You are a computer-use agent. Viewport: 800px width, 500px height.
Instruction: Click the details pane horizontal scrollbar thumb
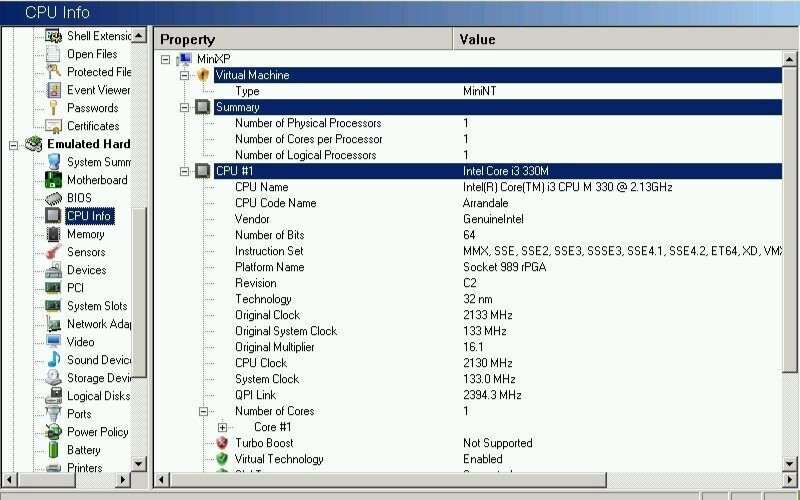388,480
